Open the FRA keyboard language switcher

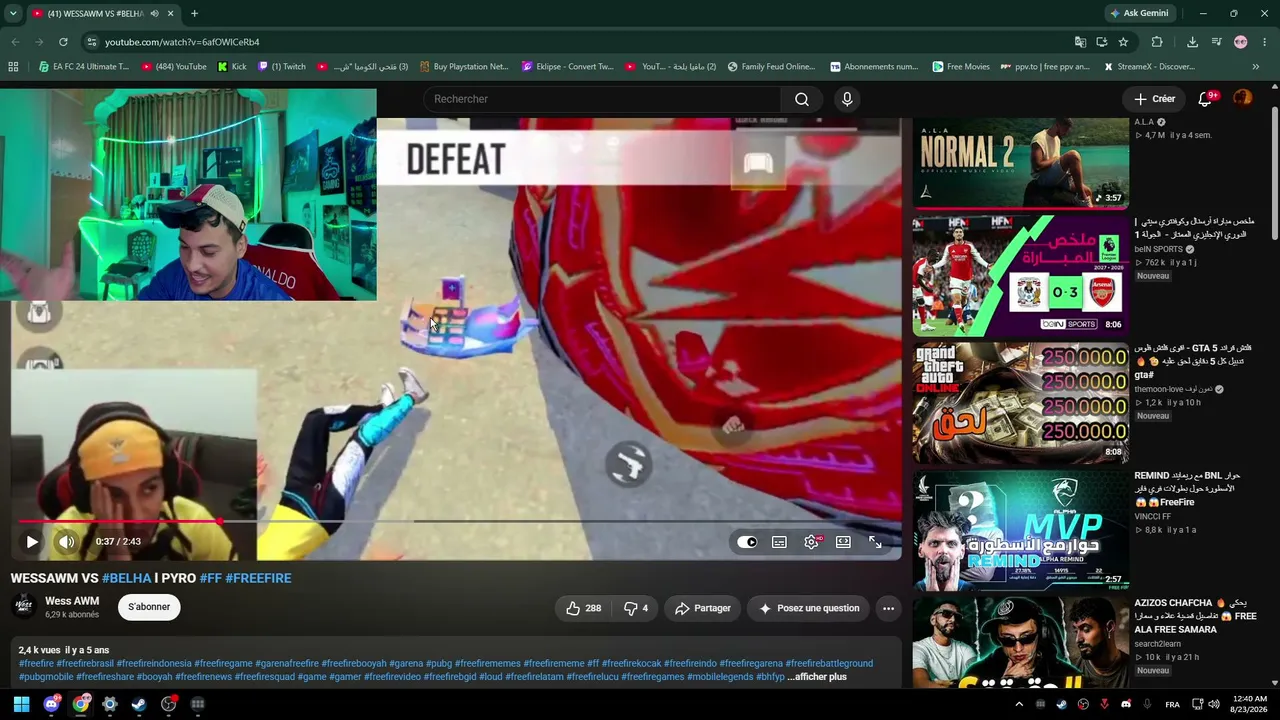point(1172,704)
